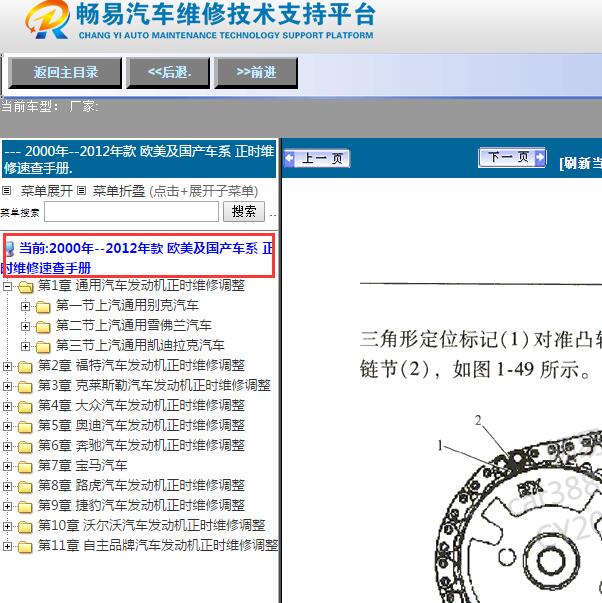Viewport: 602px width, 603px height.
Task: Expand 第三节上汽通用凯迪拉克汽车 node
Action: click(25, 346)
